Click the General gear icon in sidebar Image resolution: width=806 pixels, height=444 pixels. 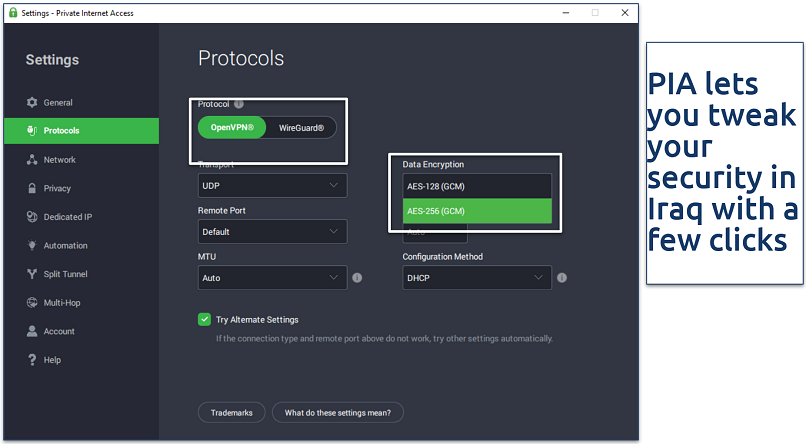tap(32, 102)
